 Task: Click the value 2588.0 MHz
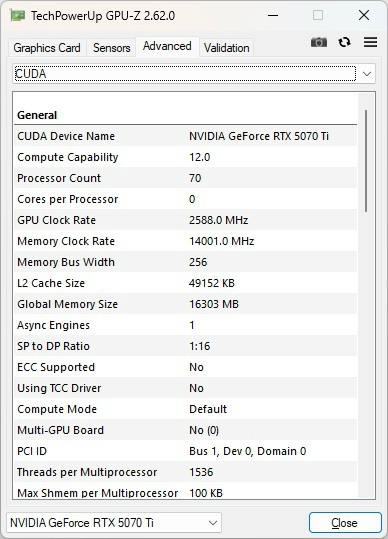pos(219,220)
